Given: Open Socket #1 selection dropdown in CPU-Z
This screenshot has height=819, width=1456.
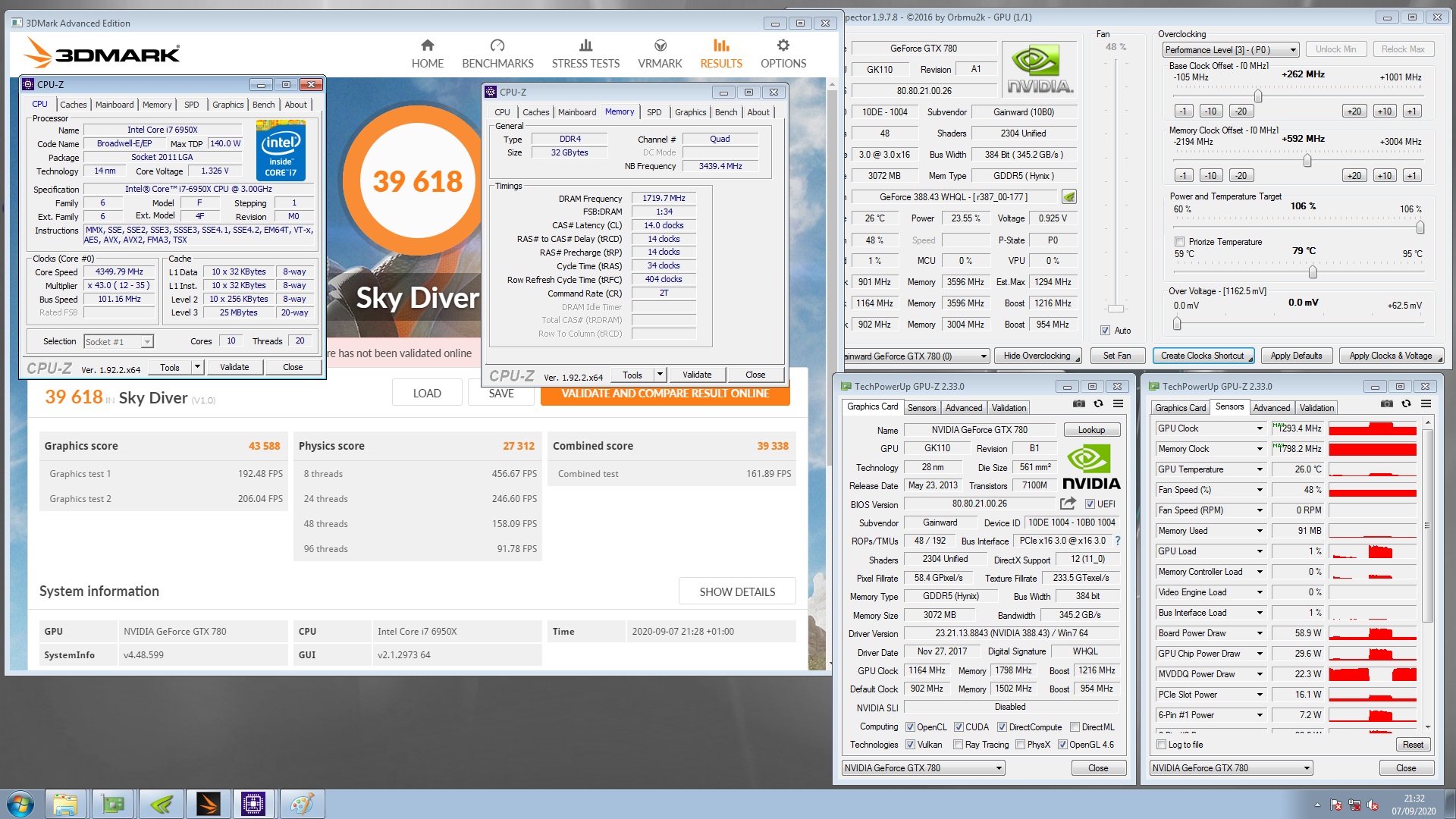Looking at the screenshot, I should pyautogui.click(x=118, y=342).
